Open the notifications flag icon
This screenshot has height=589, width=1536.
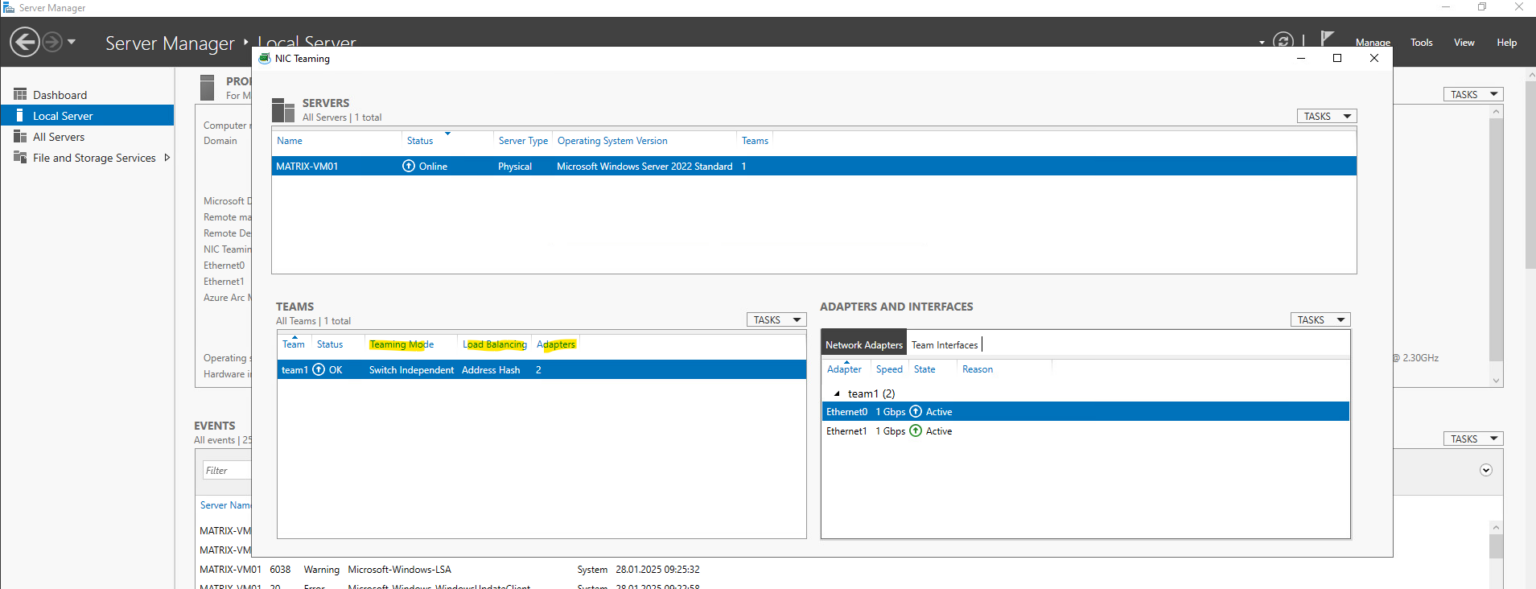pyautogui.click(x=1326, y=36)
